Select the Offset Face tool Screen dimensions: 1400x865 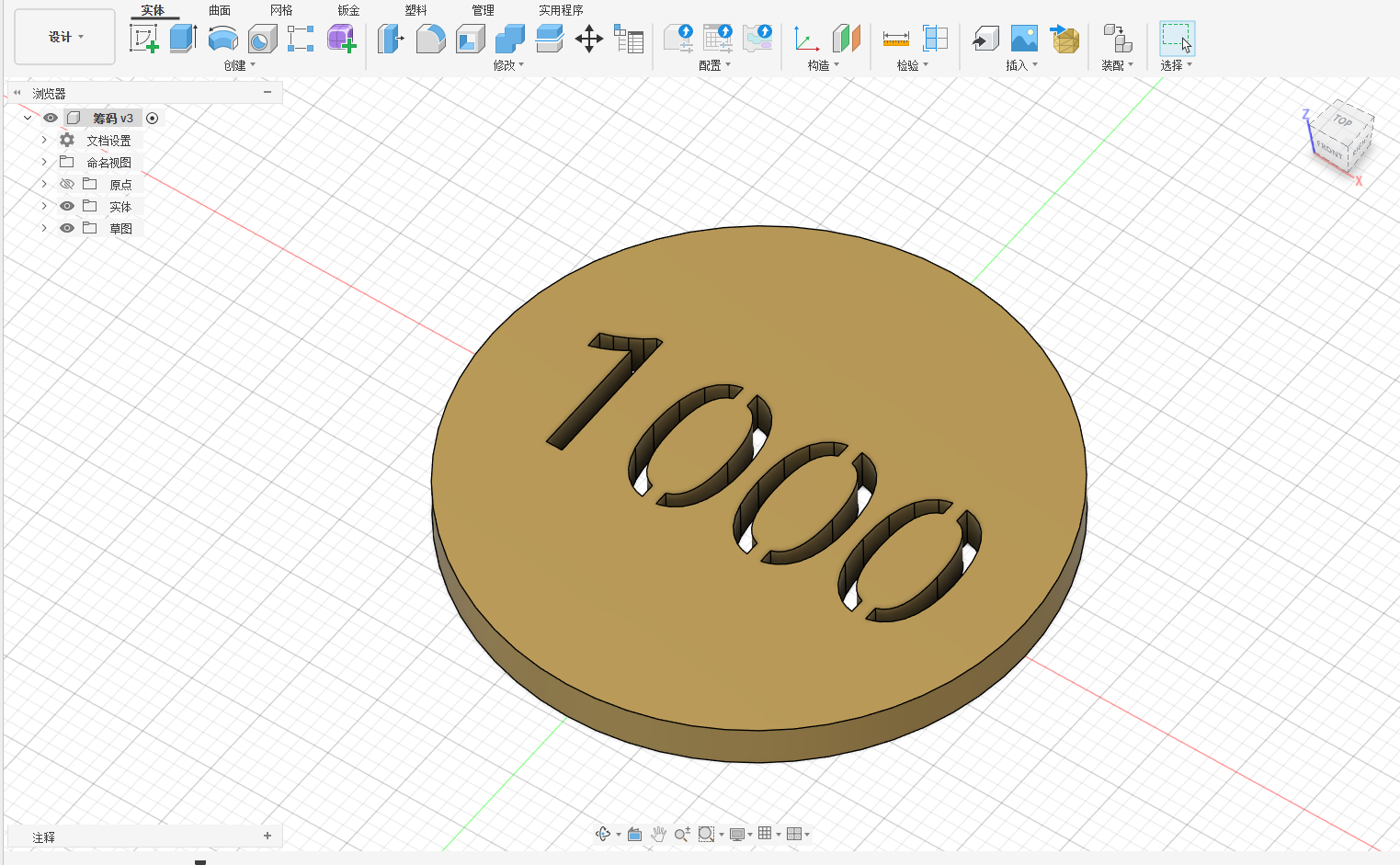(550, 39)
